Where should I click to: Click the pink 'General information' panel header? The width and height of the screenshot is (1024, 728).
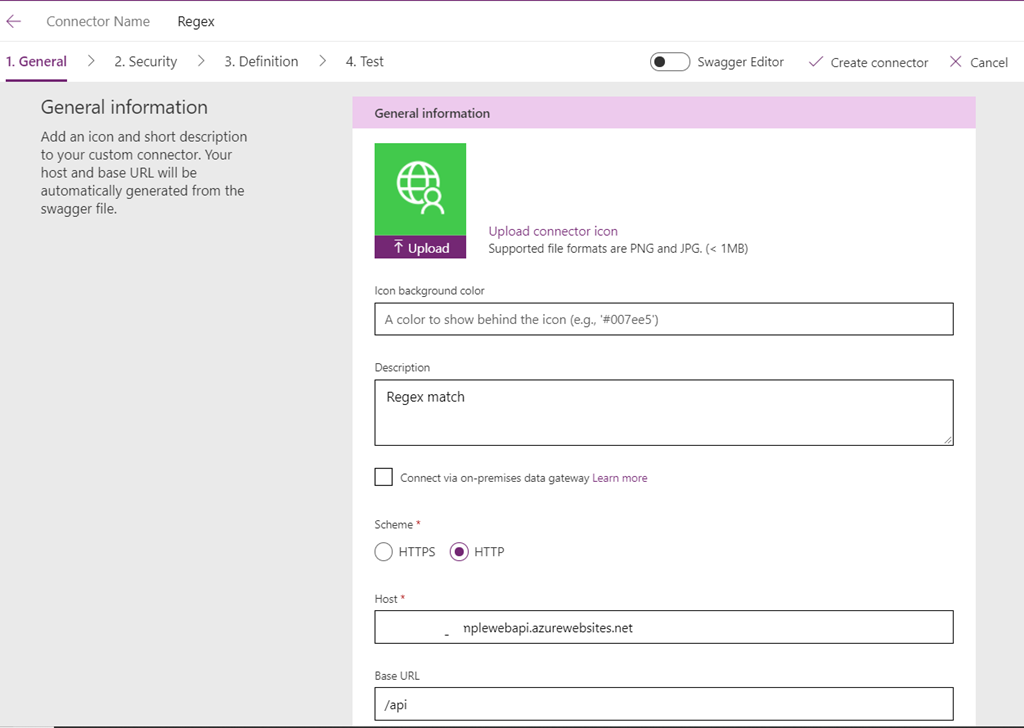coord(664,113)
